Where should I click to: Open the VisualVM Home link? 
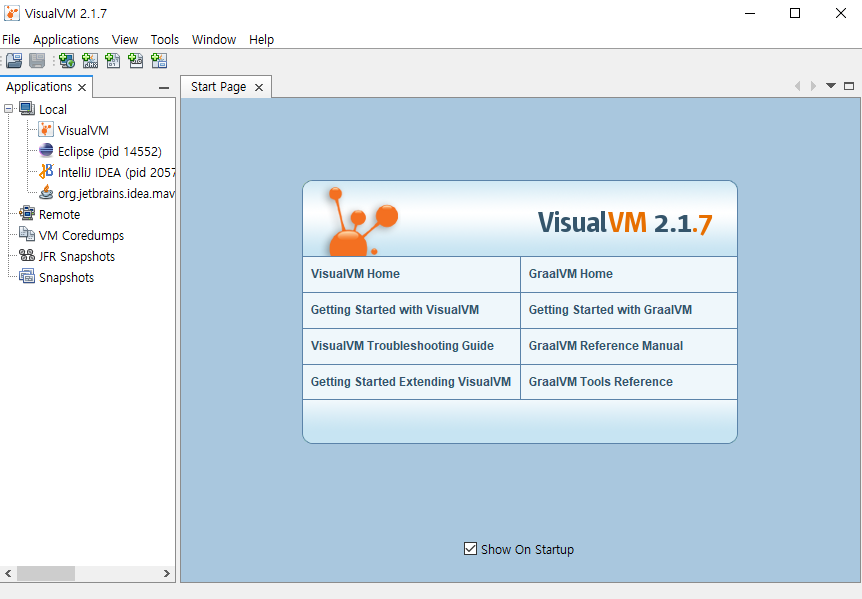[x=355, y=274]
